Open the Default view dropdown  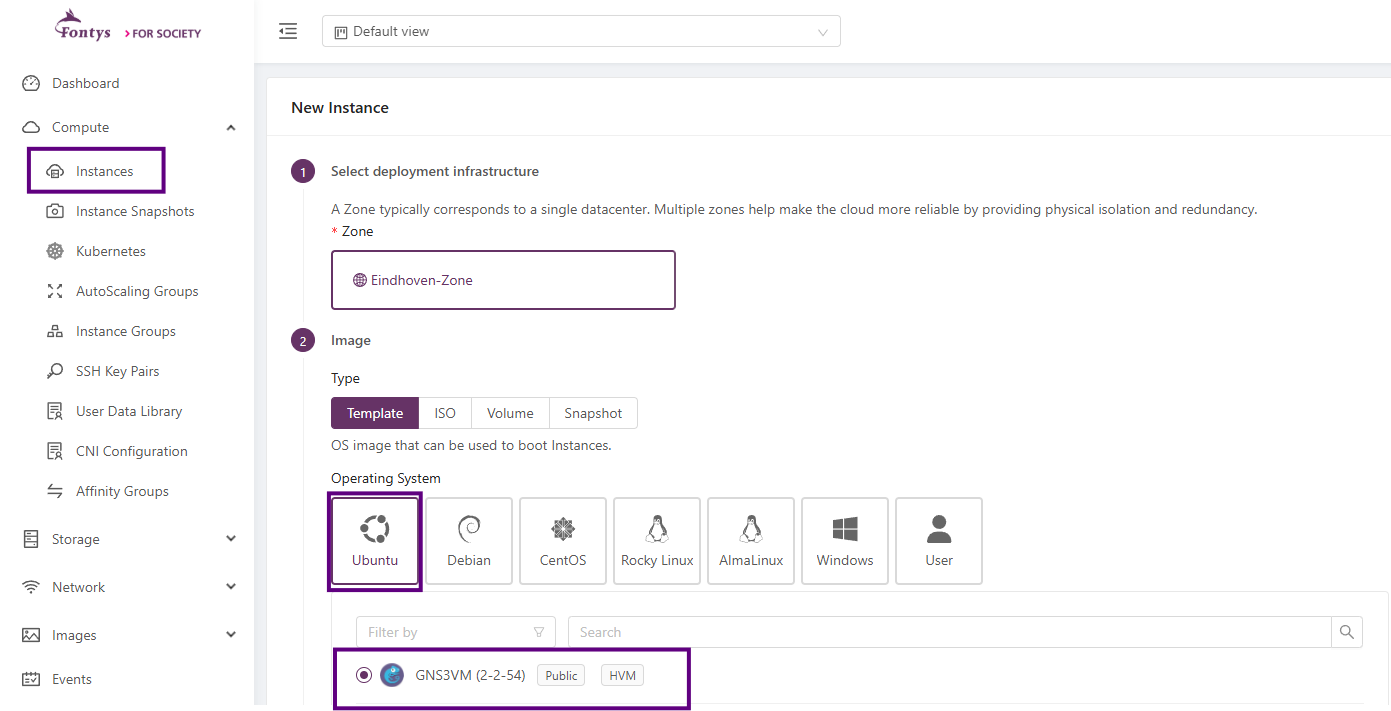point(580,31)
